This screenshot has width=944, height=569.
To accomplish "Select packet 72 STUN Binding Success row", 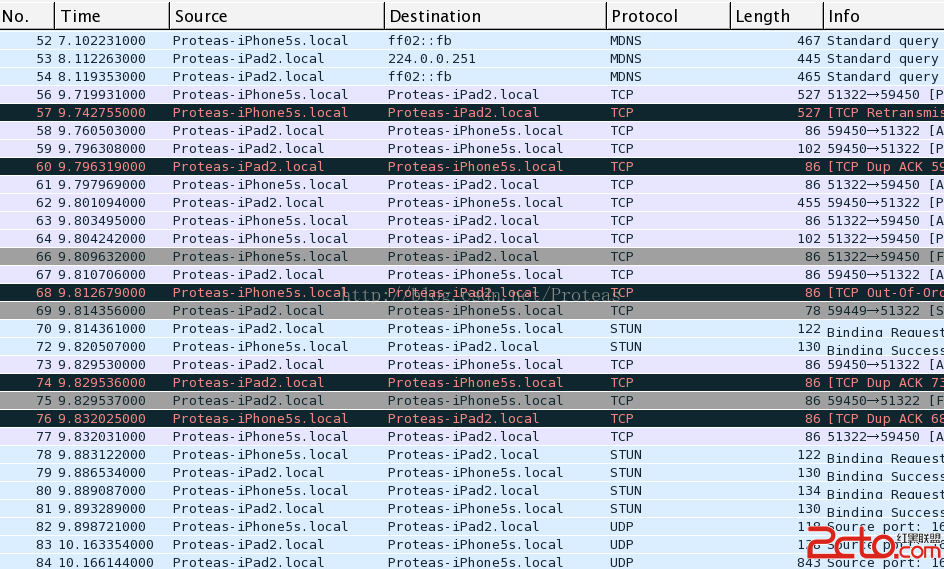I will (400, 347).
